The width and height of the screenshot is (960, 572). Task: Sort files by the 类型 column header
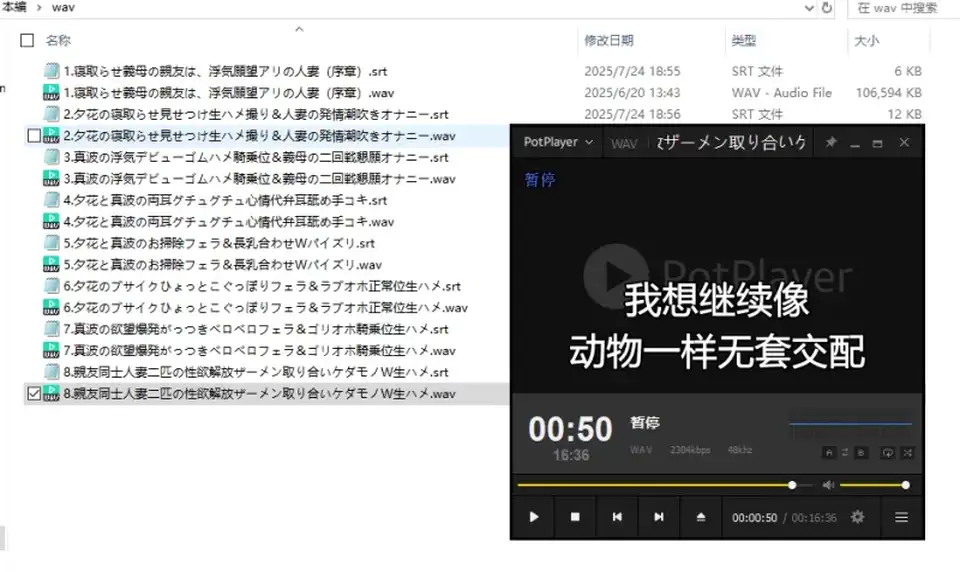(744, 40)
